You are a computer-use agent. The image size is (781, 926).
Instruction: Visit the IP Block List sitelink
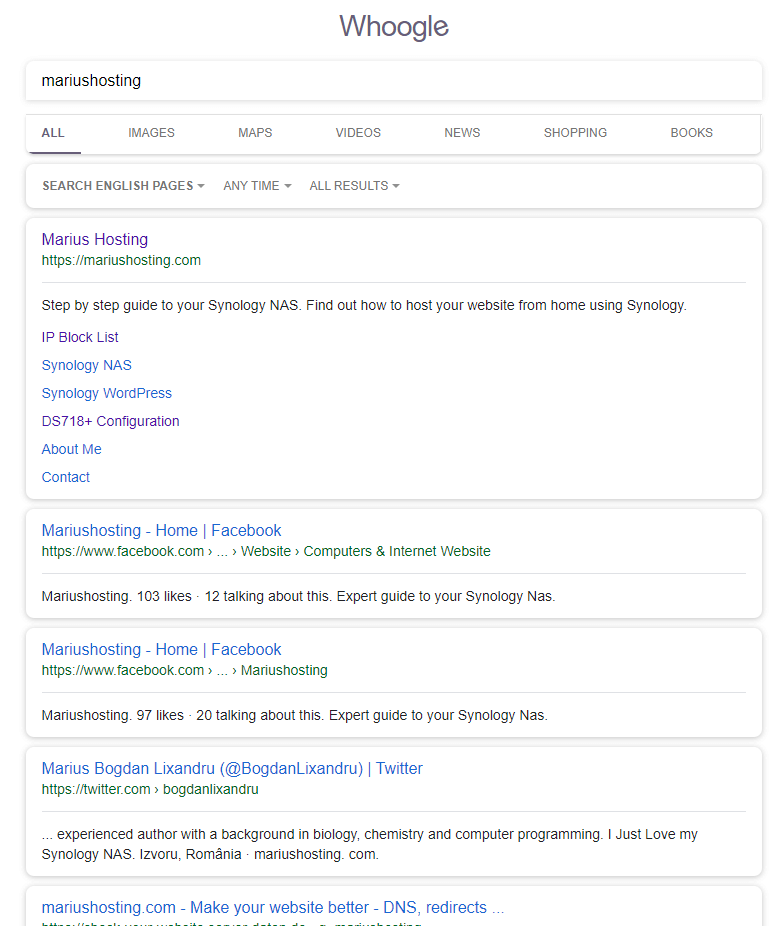coord(80,338)
